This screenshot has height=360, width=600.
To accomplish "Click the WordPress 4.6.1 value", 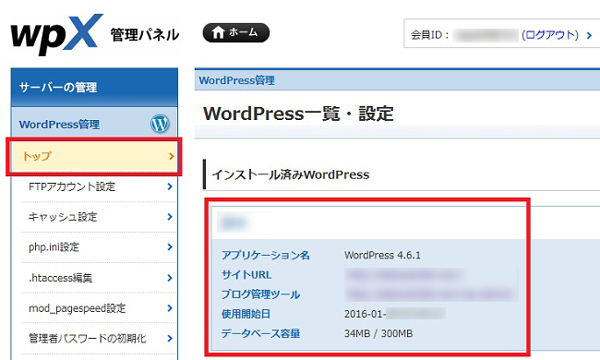I will coord(382,255).
